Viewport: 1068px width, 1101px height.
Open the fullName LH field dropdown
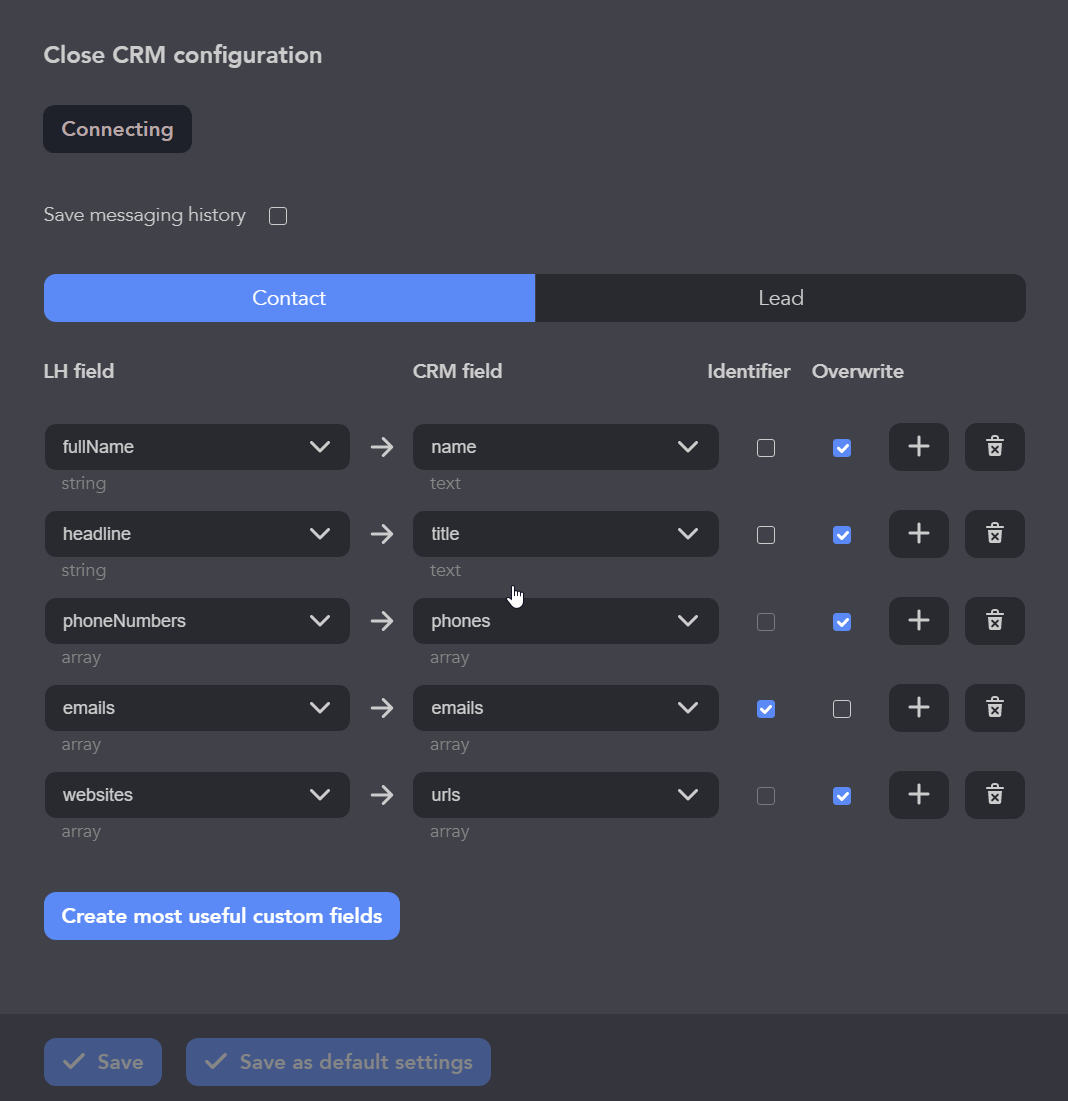[197, 447]
